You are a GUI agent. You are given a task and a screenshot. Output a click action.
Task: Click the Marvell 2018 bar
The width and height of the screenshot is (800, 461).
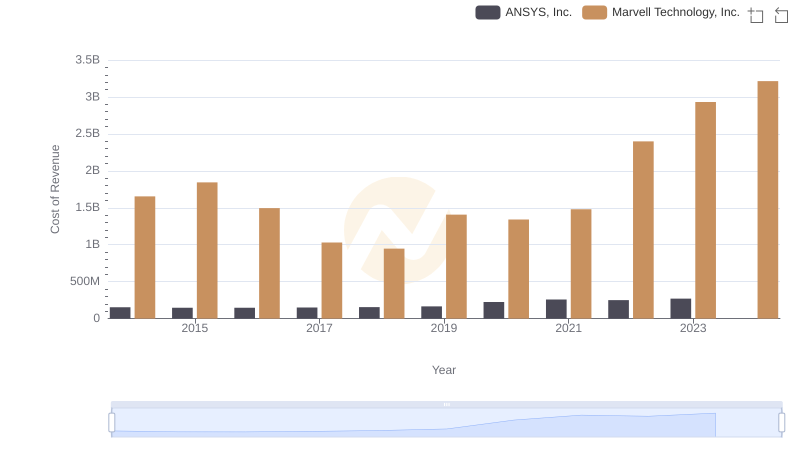click(x=394, y=283)
